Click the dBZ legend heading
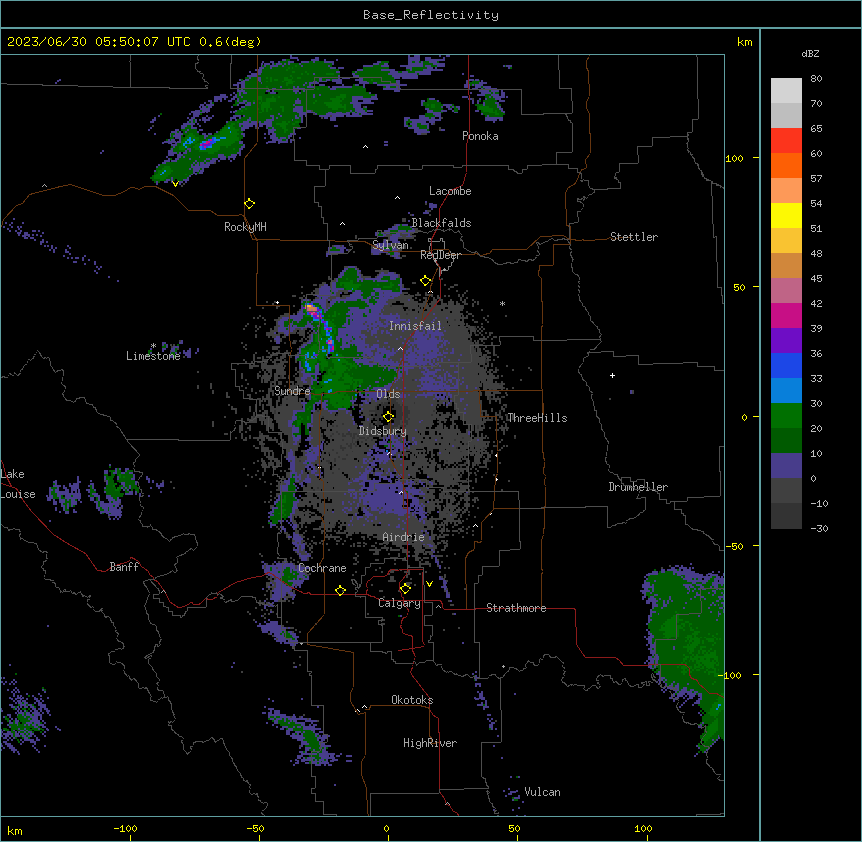This screenshot has width=862, height=842. click(x=810, y=53)
